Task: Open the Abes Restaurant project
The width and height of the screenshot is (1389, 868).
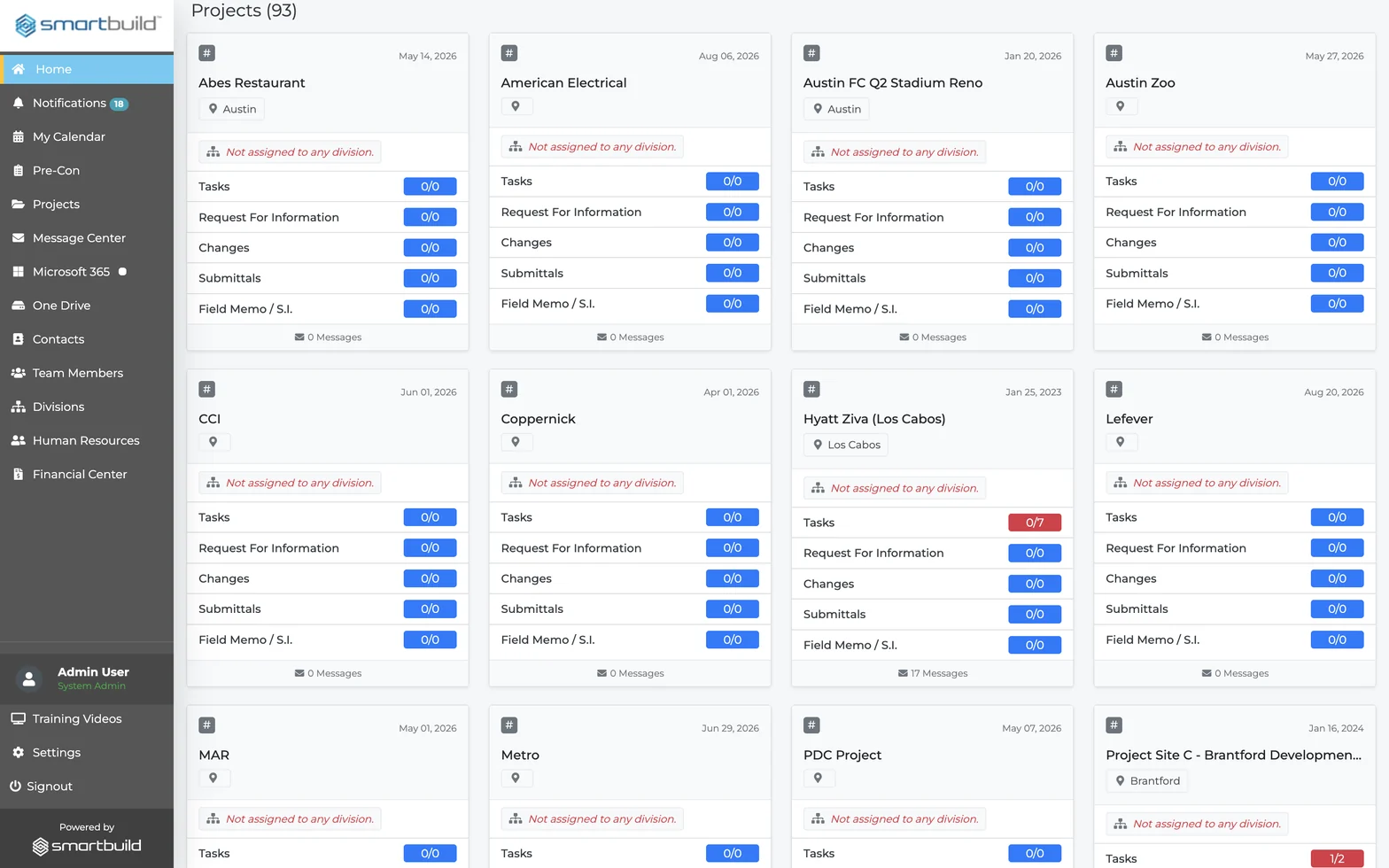Action: pyautogui.click(x=252, y=82)
